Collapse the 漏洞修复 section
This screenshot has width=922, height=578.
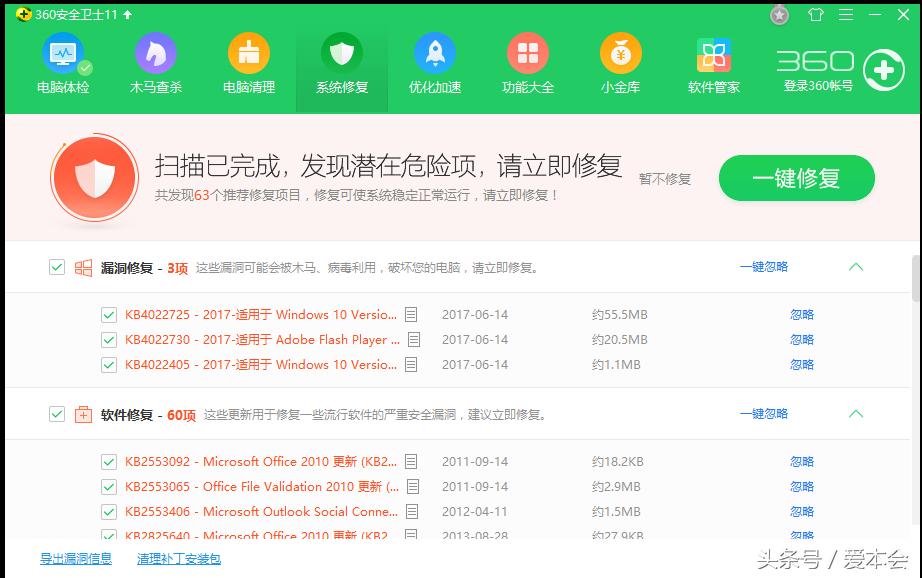pos(855,267)
